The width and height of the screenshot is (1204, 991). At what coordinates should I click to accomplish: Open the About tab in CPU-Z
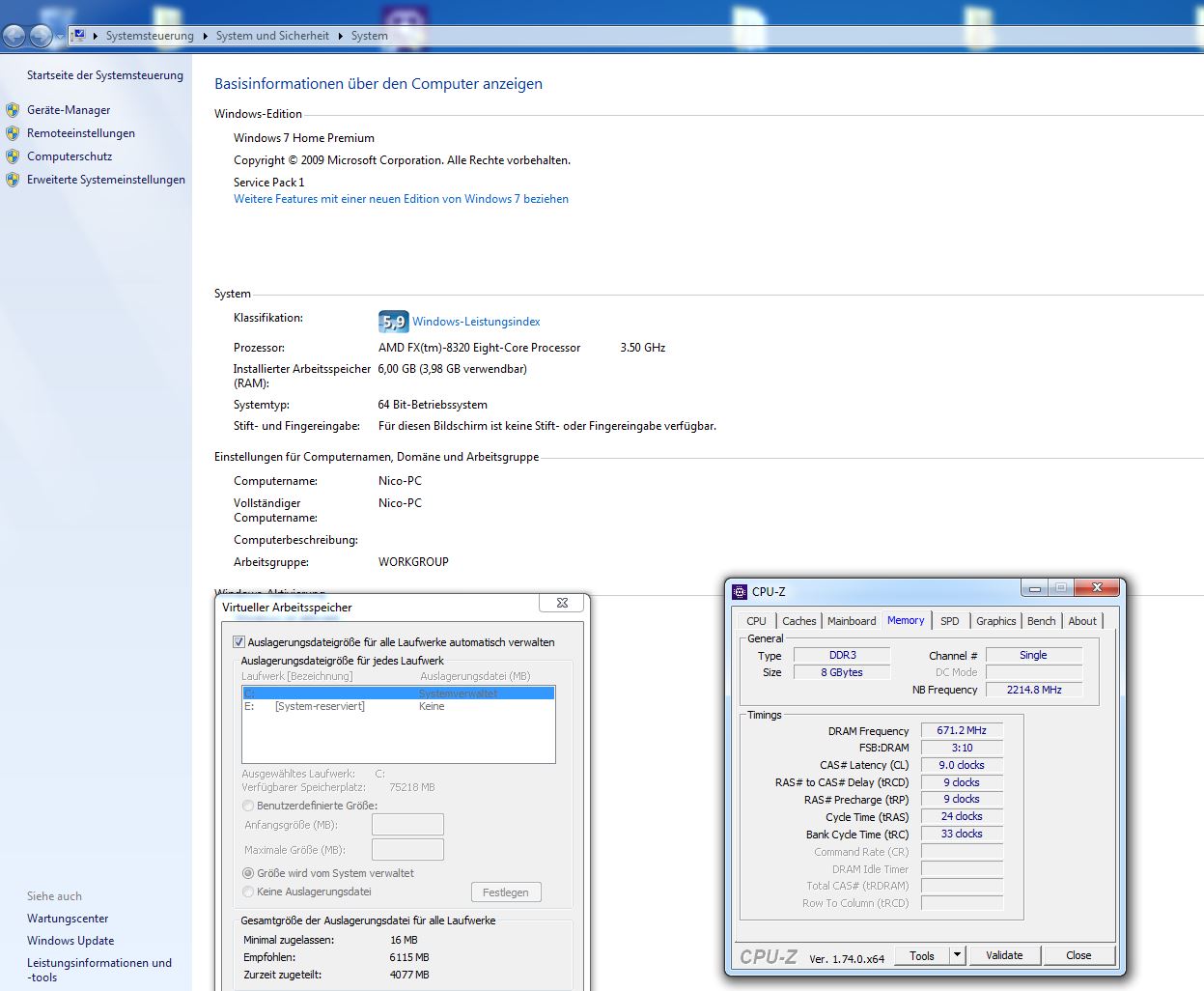pyautogui.click(x=1082, y=621)
